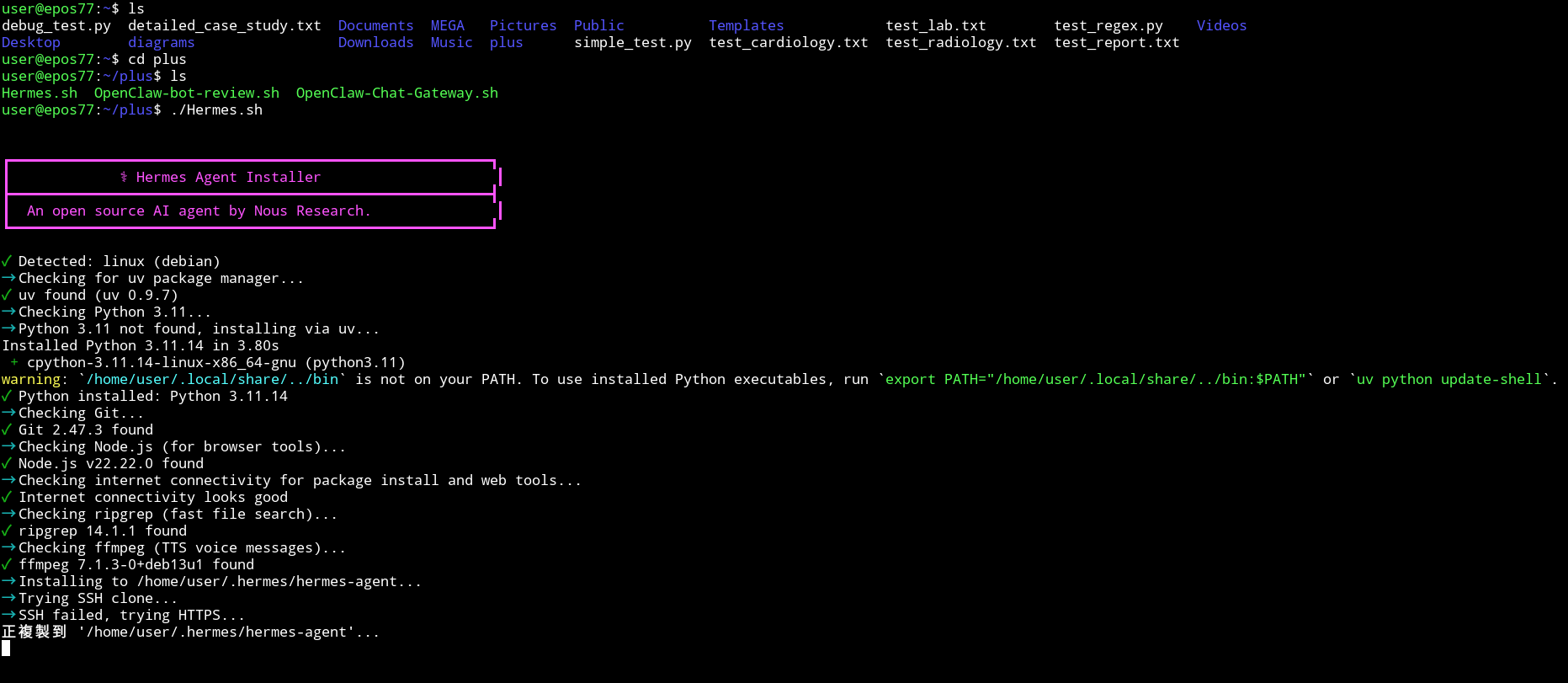Click the green 'export PATH=' command text
This screenshot has width=1568, height=683.
pos(1096,380)
